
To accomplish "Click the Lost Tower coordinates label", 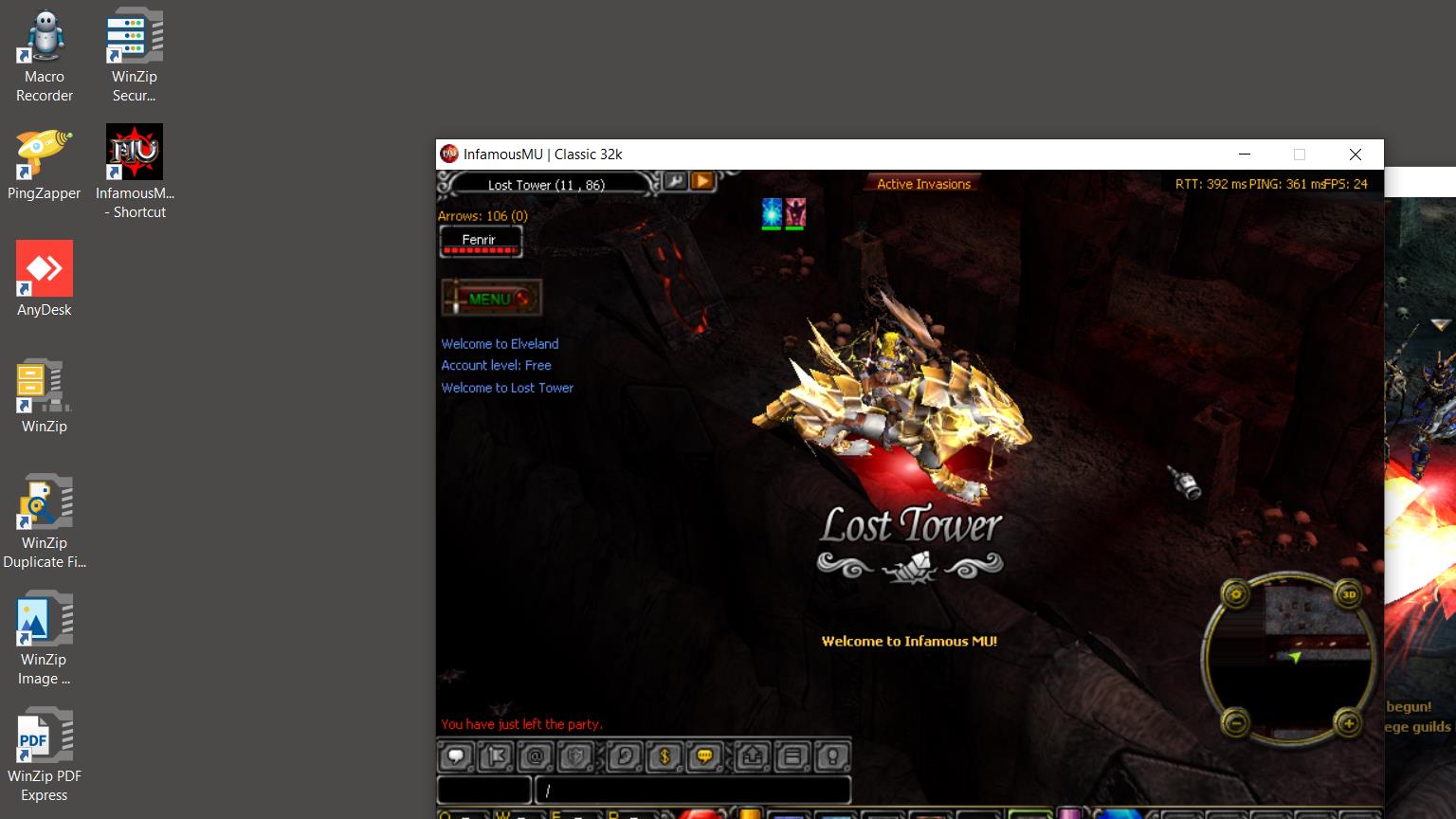I will (546, 185).
